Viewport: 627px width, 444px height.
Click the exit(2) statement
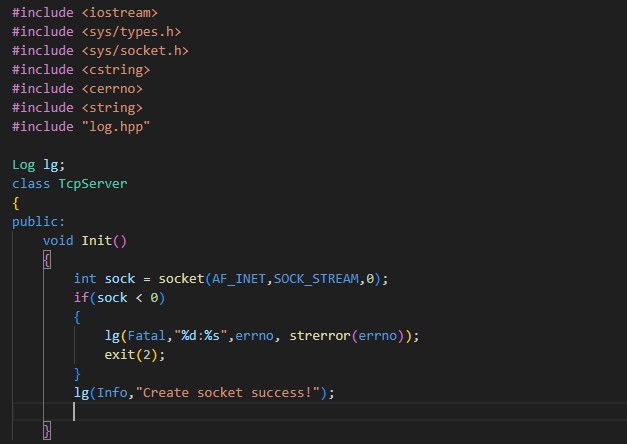coord(135,355)
